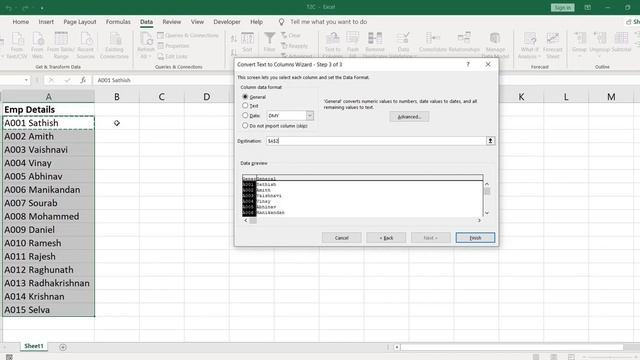Open the Recent Sources icon
Screen dimensions: 640x360
pos(86,45)
